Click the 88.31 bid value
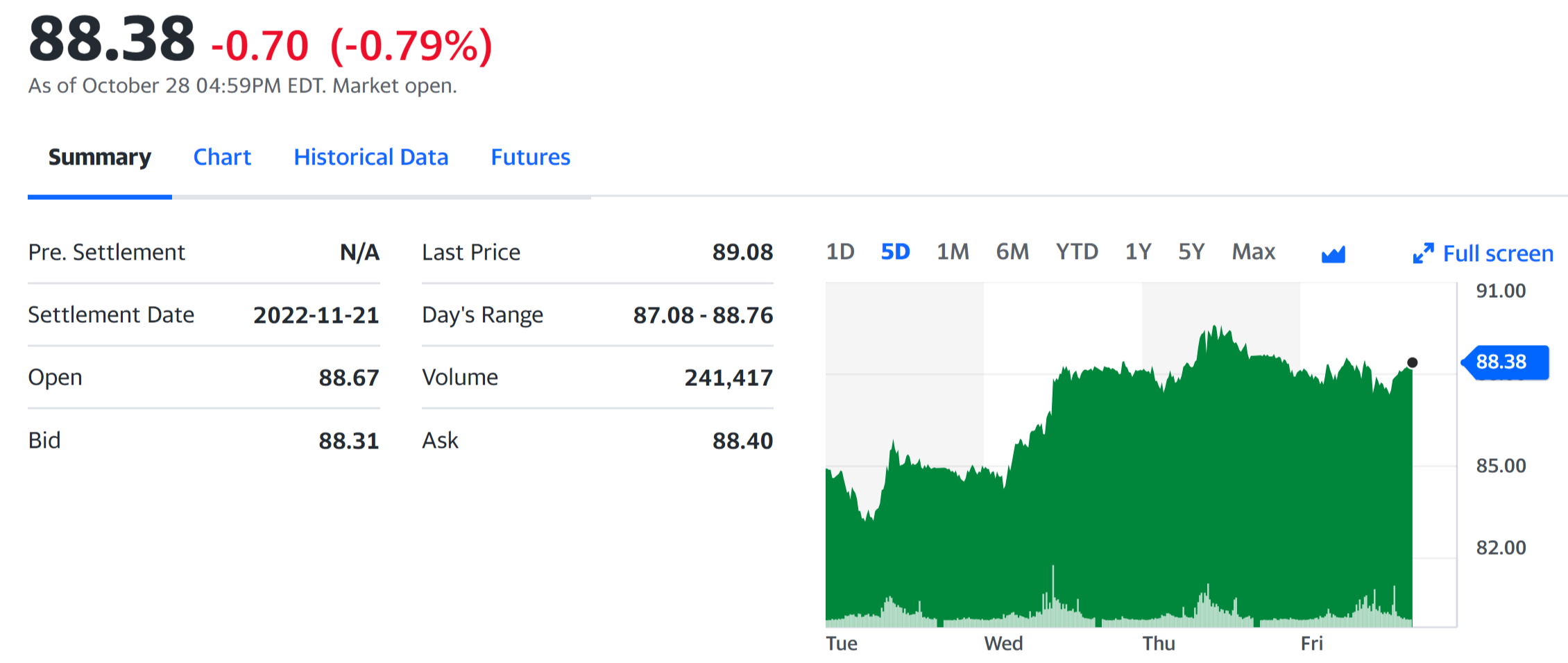The image size is (1568, 663). point(349,442)
